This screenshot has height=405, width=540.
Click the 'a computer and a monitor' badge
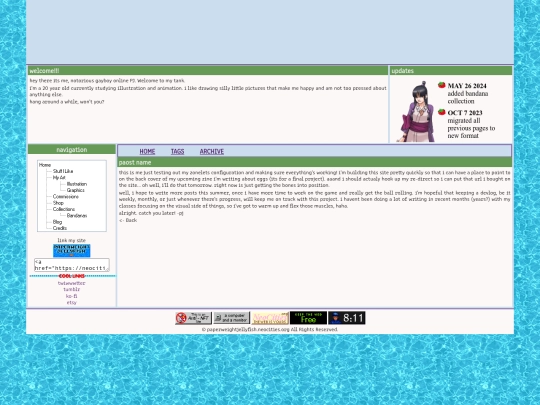point(231,318)
